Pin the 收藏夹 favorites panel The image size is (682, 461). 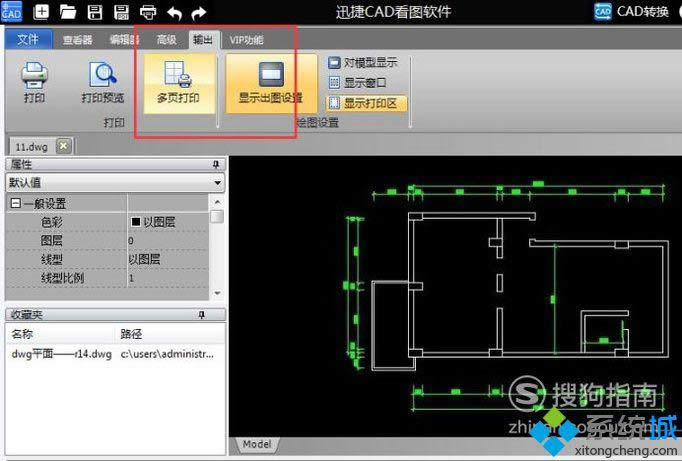click(201, 314)
